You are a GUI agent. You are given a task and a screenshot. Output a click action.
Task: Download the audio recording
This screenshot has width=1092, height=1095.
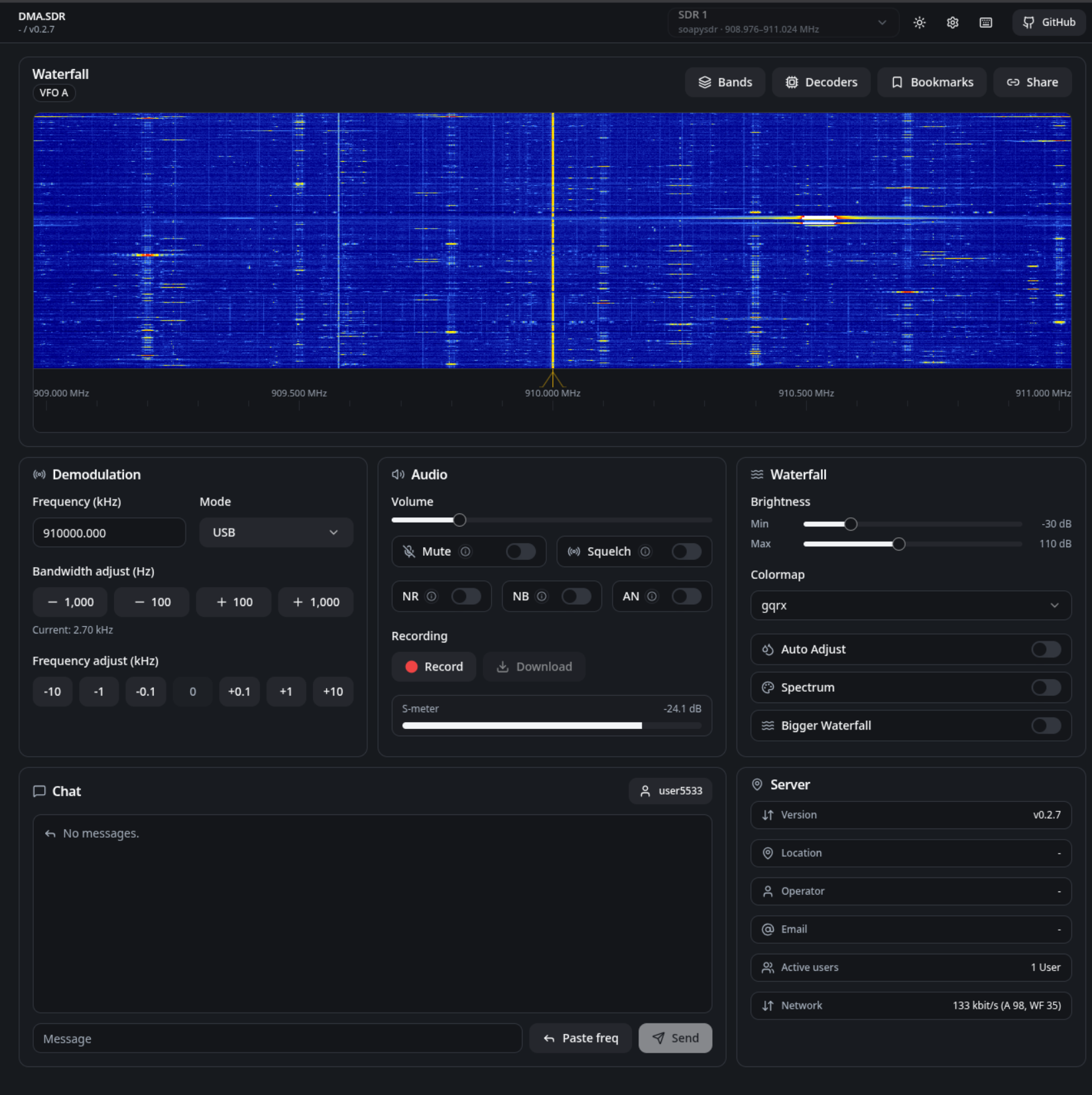(x=534, y=667)
